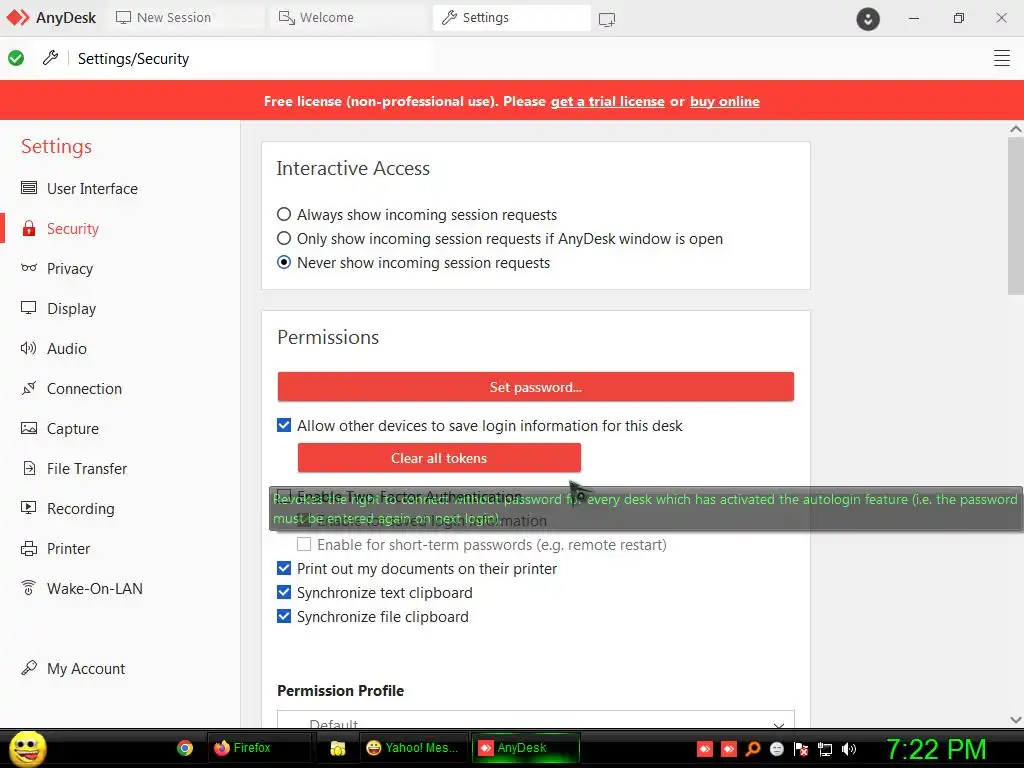Click the AnyDesk taskbar button
The width and height of the screenshot is (1024, 768).
click(x=525, y=748)
